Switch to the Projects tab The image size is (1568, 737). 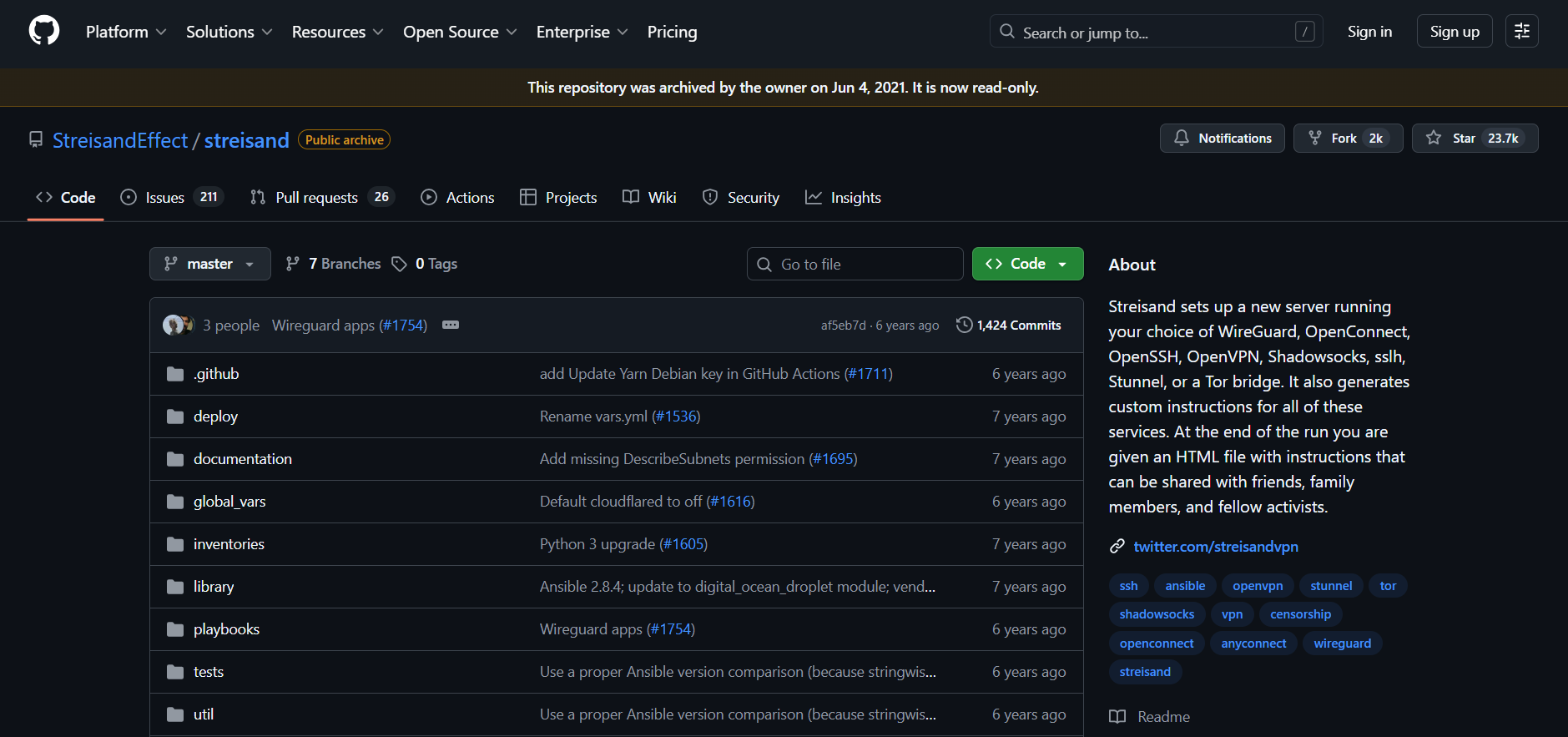558,198
